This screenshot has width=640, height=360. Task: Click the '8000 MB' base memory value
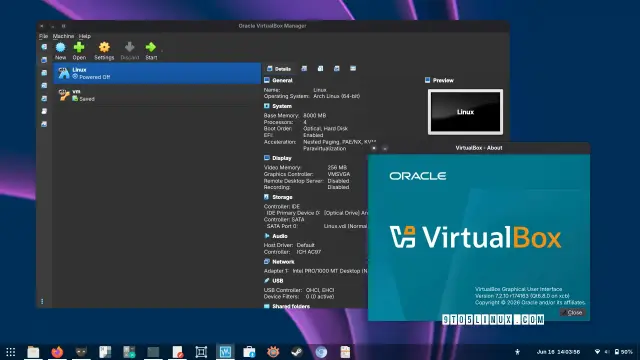[x=314, y=116]
